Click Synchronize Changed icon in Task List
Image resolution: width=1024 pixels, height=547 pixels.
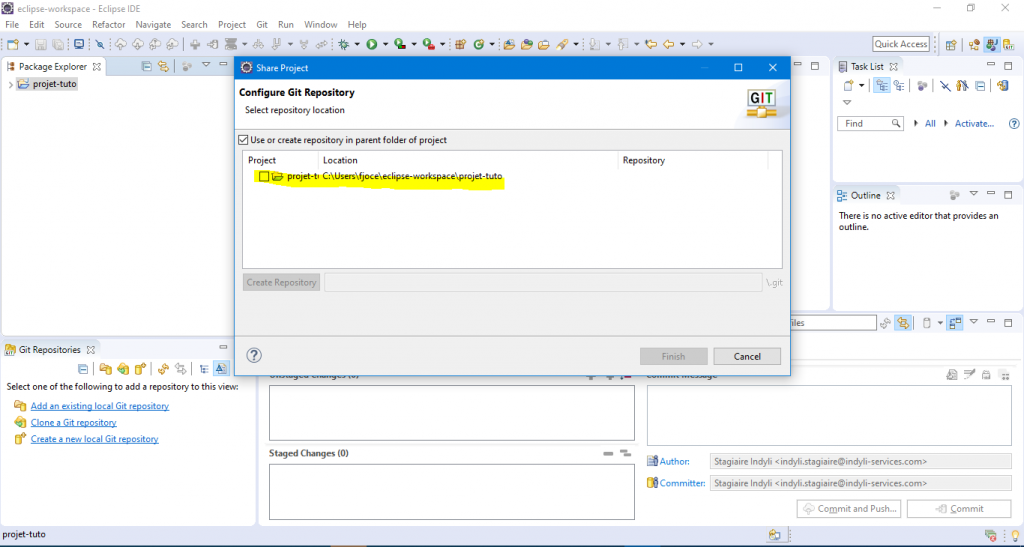(1002, 86)
